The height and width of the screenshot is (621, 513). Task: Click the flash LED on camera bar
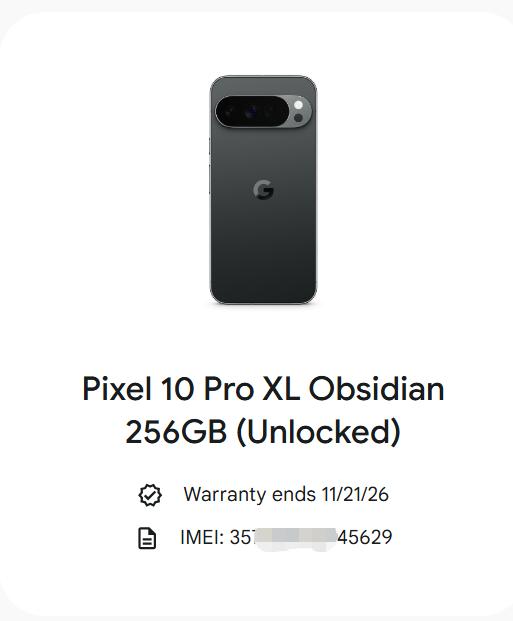(298, 105)
